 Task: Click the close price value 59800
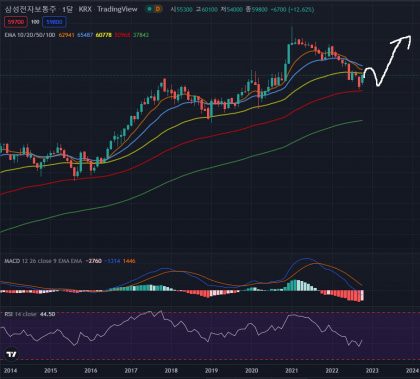tap(260, 10)
